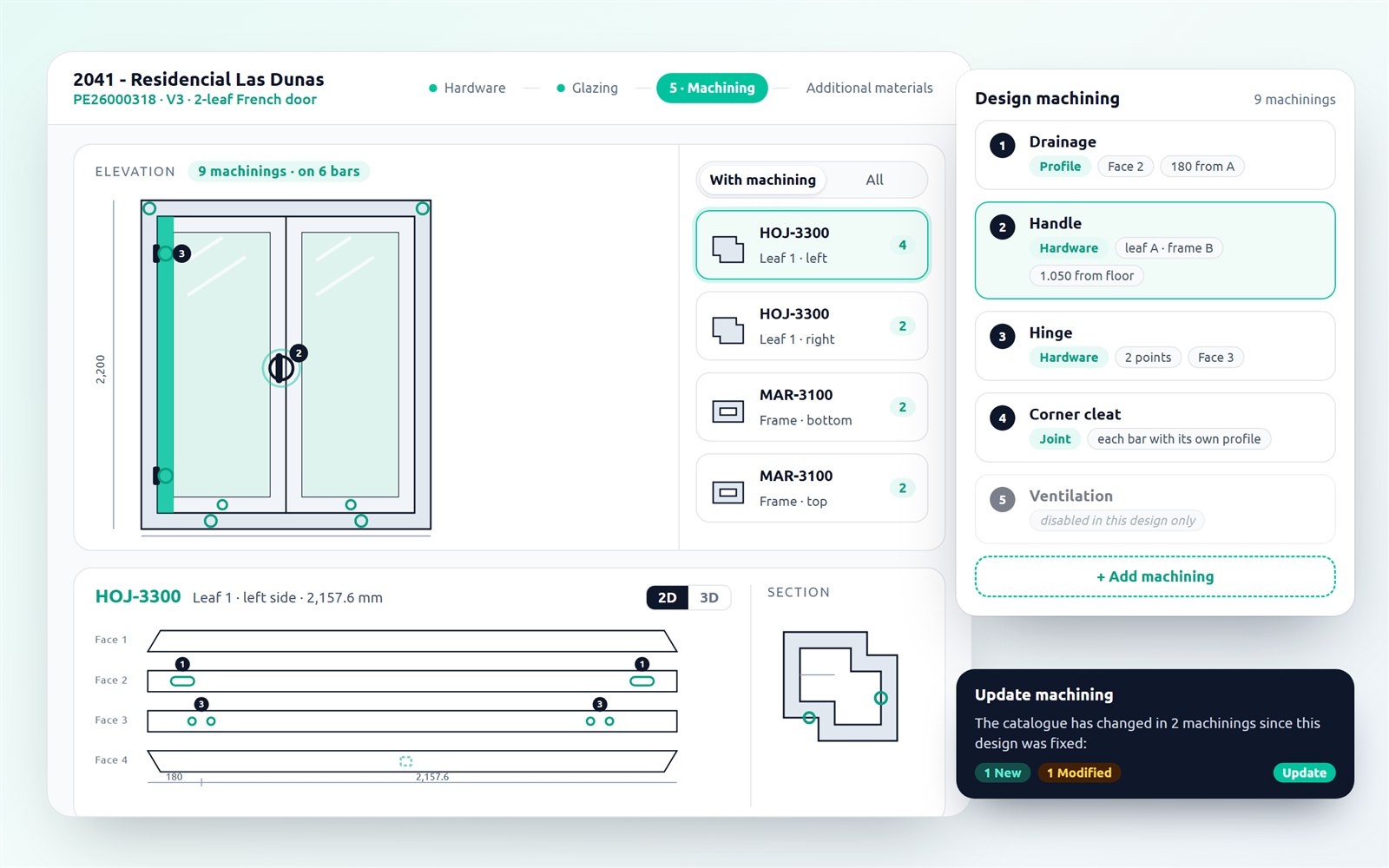Click the Face 2 row label
The width and height of the screenshot is (1389, 868).
coord(111,681)
